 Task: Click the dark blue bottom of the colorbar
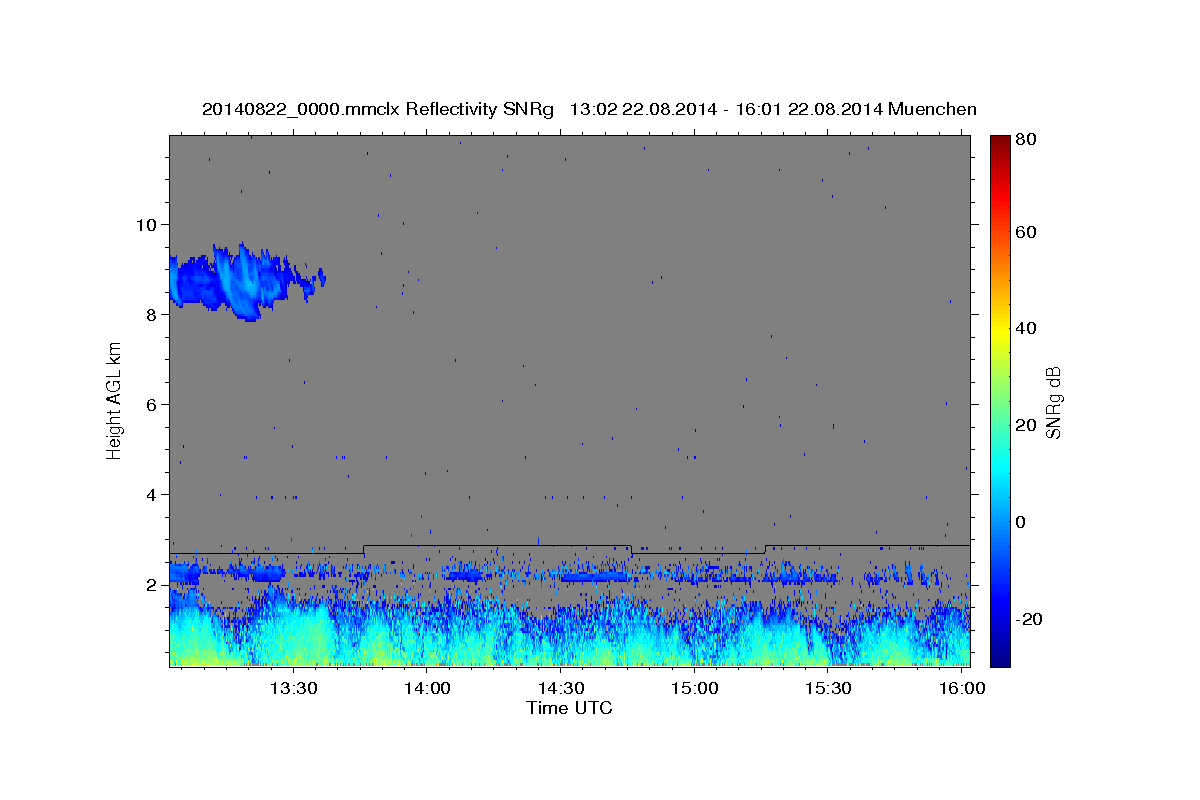[999, 658]
